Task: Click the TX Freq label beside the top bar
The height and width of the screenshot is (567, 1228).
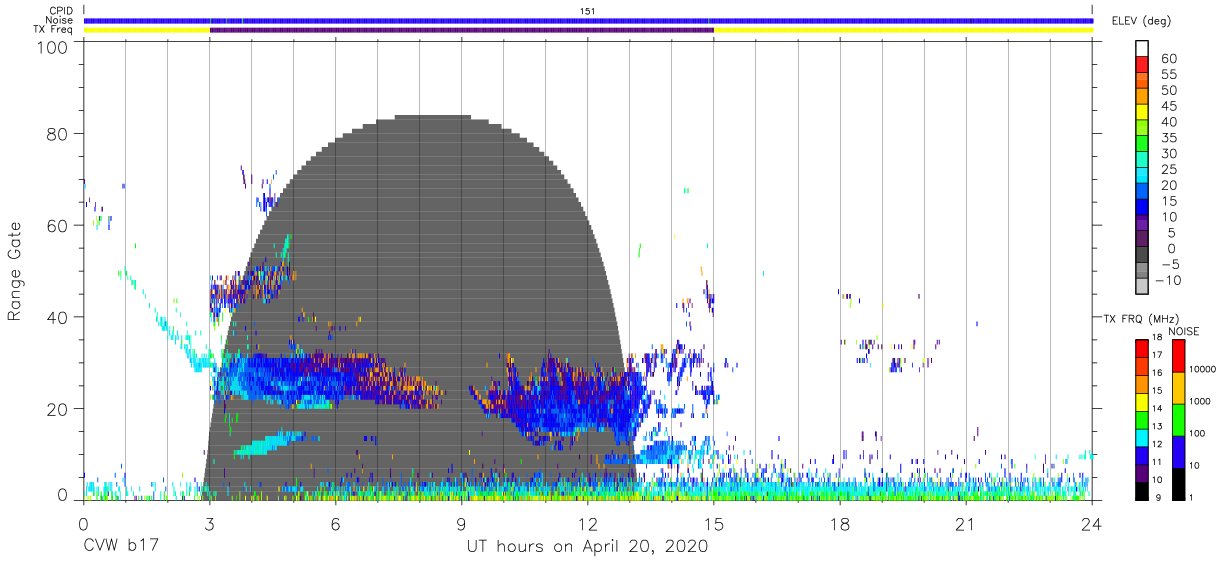Action: click(54, 30)
